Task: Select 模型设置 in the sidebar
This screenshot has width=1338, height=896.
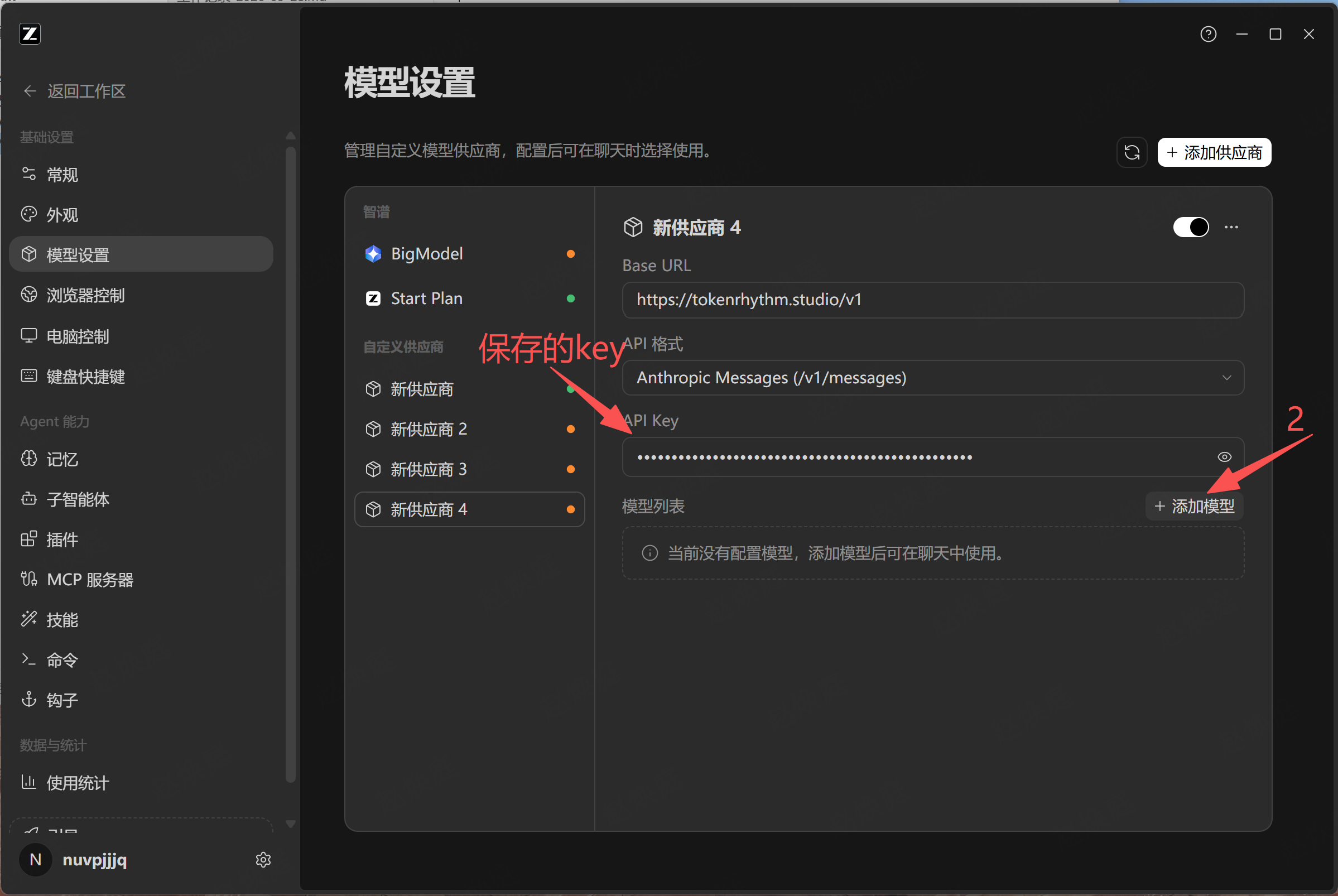Action: click(x=141, y=254)
